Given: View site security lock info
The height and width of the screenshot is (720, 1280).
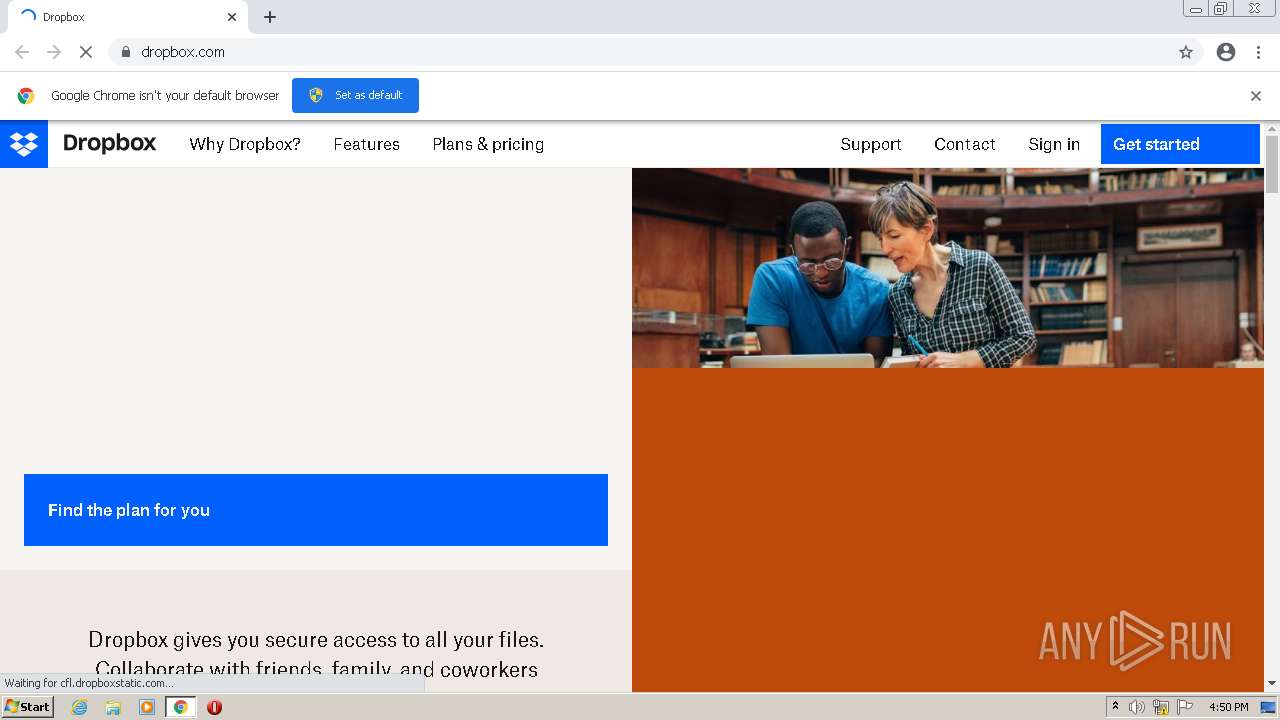Looking at the screenshot, I should tap(125, 52).
